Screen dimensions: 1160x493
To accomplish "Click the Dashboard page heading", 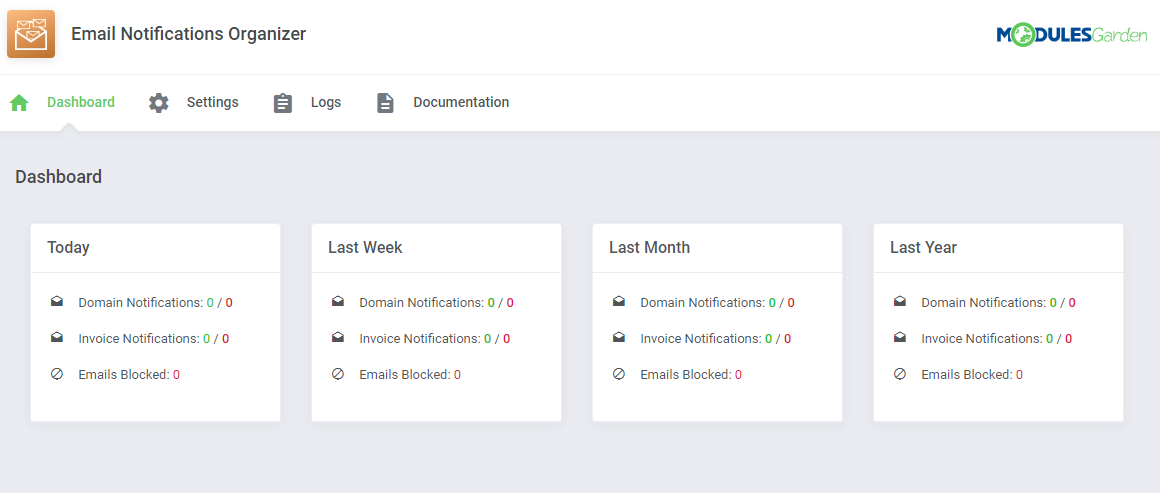I will point(58,177).
